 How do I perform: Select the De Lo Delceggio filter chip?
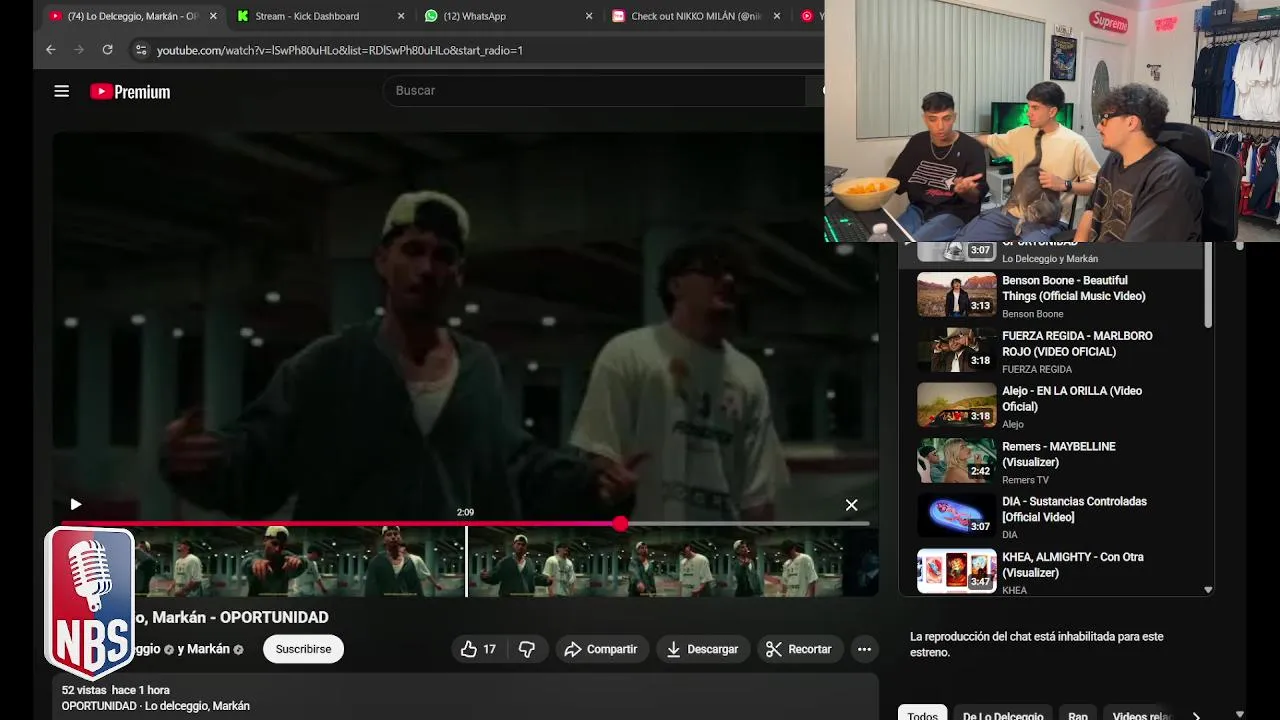(1003, 714)
